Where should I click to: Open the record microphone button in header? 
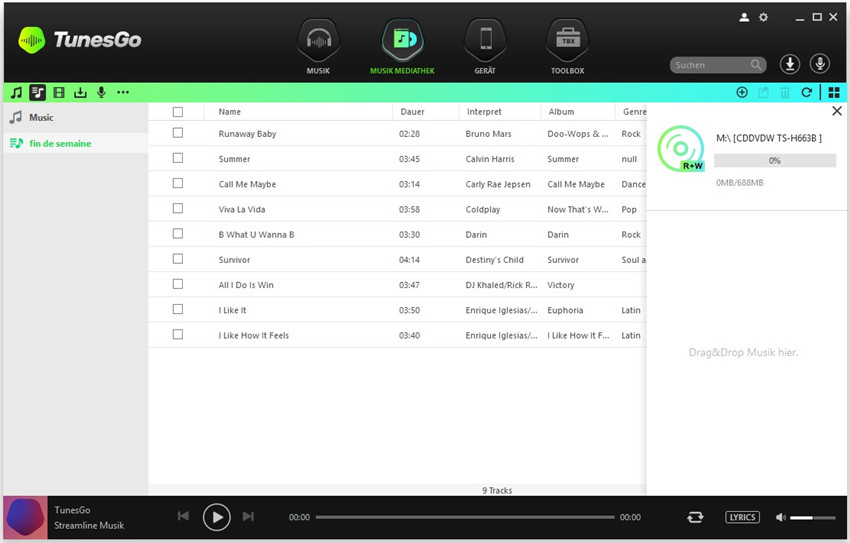coord(820,64)
